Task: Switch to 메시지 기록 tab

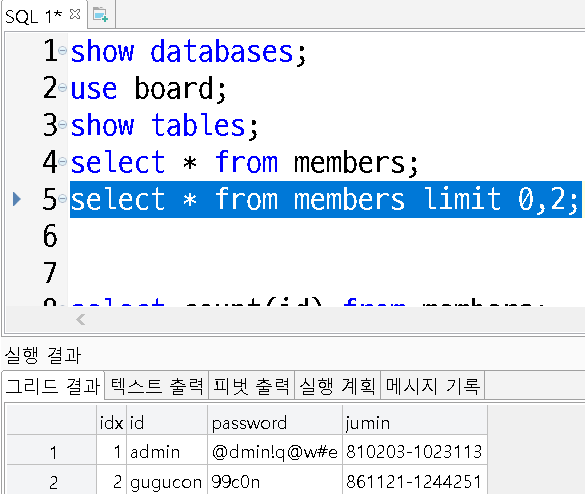Action: click(x=432, y=385)
